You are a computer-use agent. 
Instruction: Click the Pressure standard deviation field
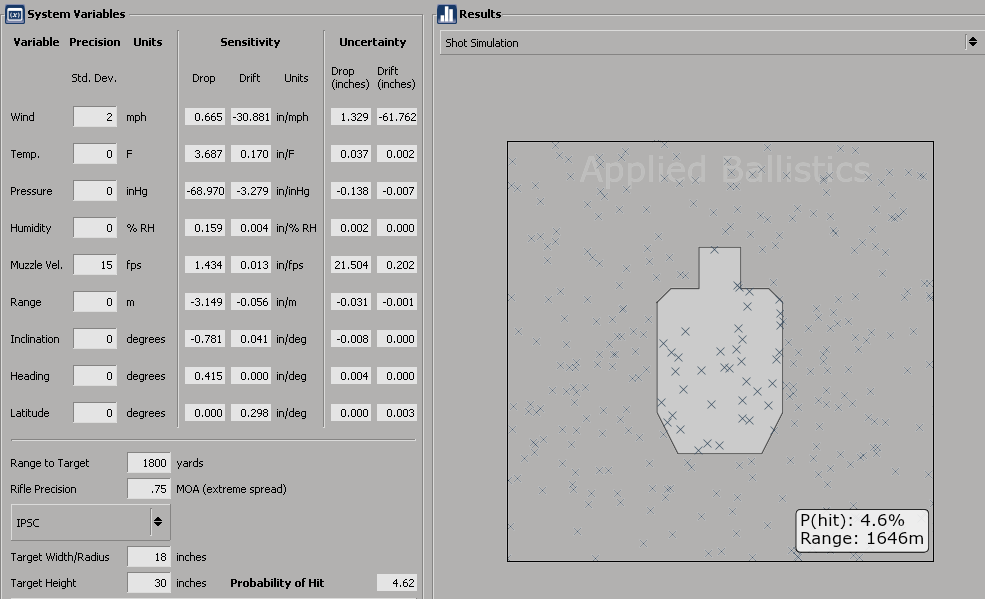pos(95,191)
